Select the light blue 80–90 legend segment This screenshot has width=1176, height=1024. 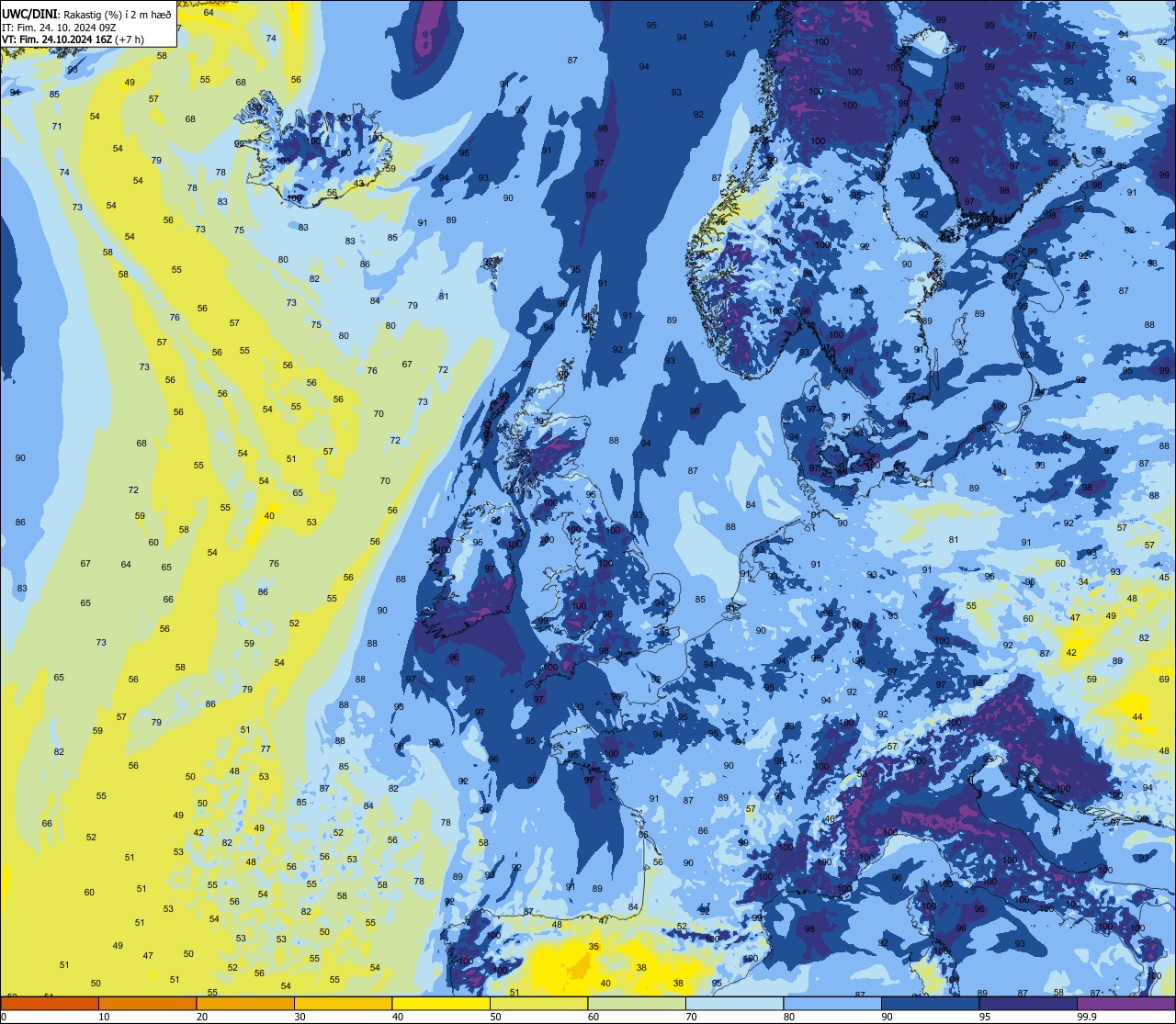832,1004
